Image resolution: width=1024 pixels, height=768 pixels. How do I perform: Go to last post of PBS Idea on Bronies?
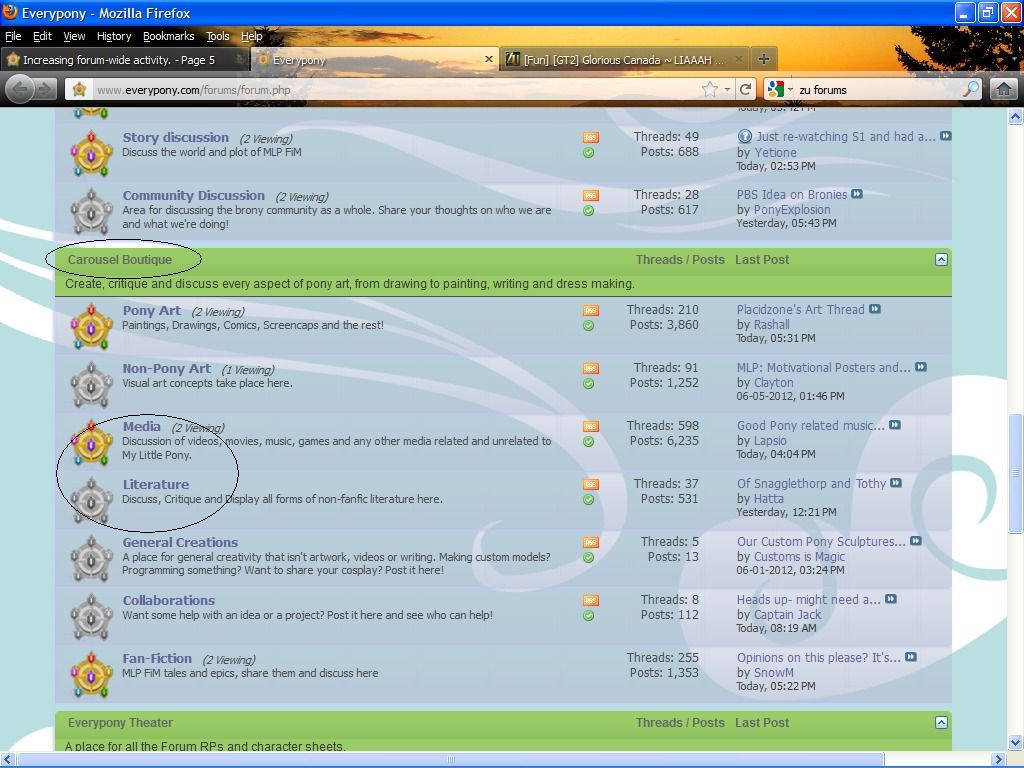point(857,194)
